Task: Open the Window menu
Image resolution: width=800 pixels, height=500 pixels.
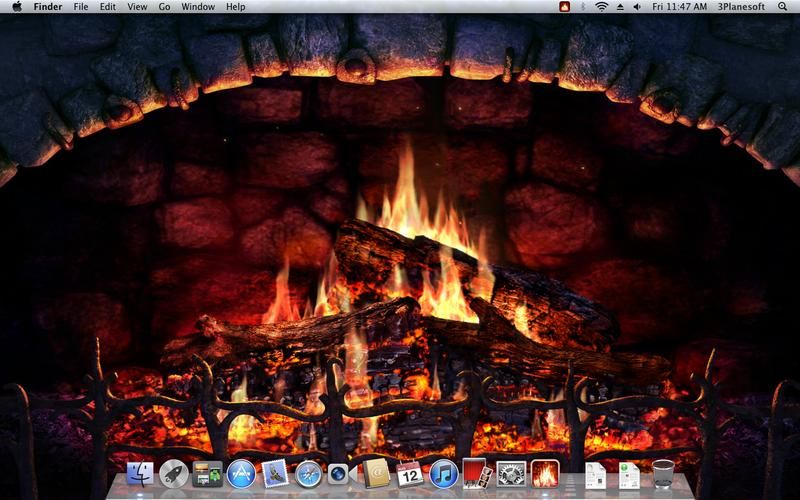Action: (198, 7)
